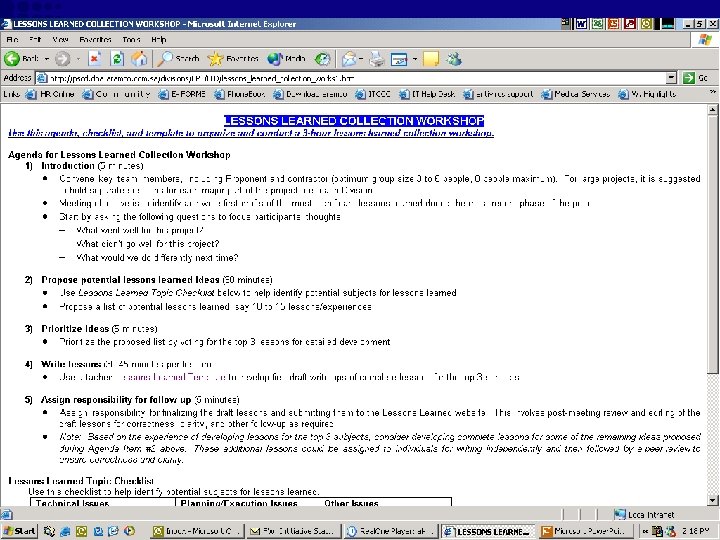The width and height of the screenshot is (720, 540).
Task: Click the Go button next to the address
Action: (696, 78)
